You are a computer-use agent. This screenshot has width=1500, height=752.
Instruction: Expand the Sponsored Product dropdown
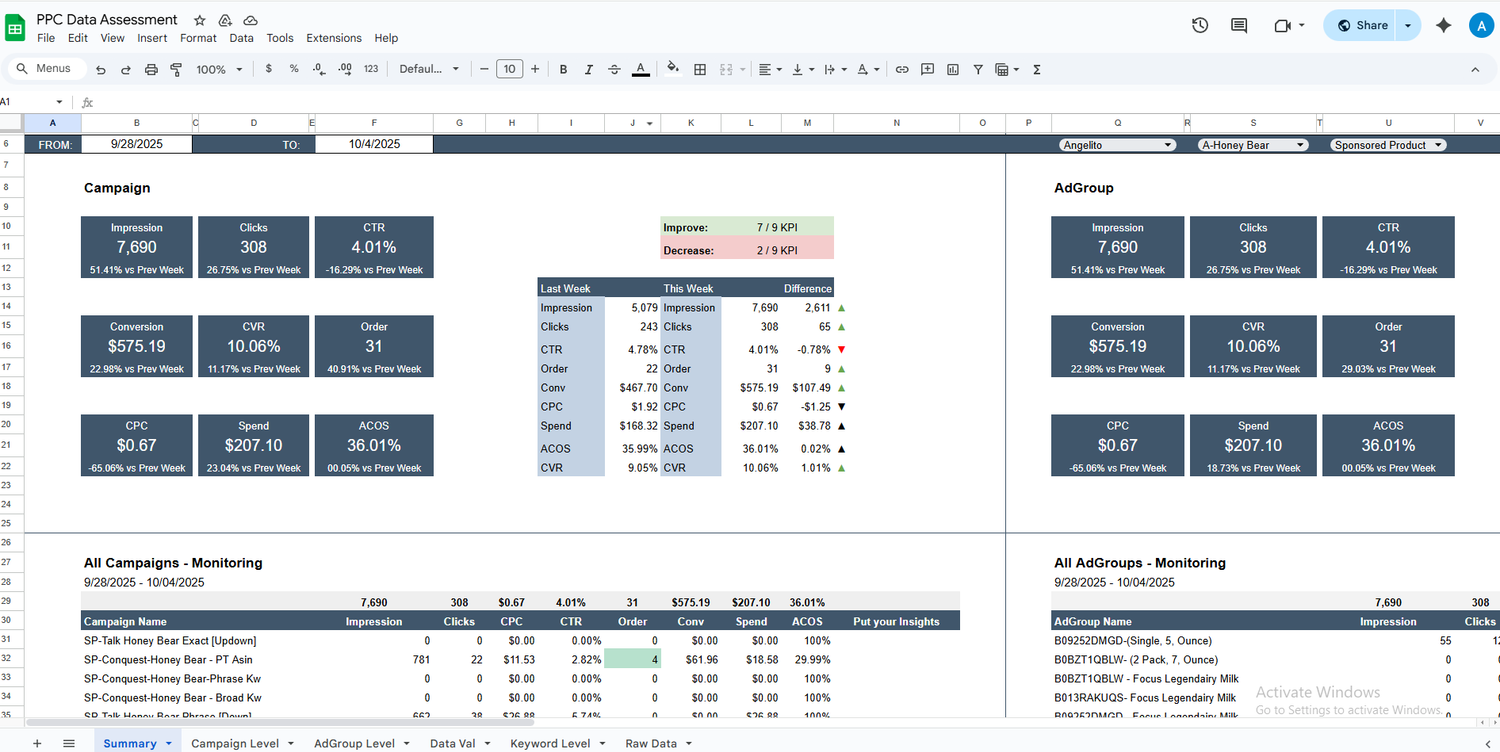point(1389,145)
